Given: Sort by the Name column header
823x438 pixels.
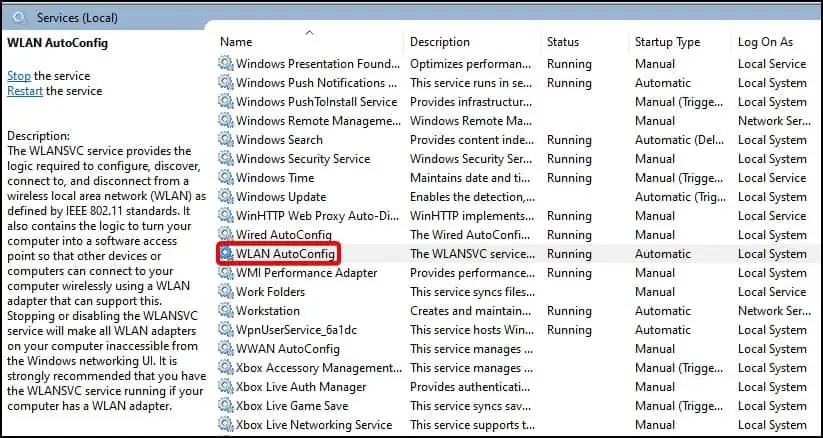Looking at the screenshot, I should [236, 42].
